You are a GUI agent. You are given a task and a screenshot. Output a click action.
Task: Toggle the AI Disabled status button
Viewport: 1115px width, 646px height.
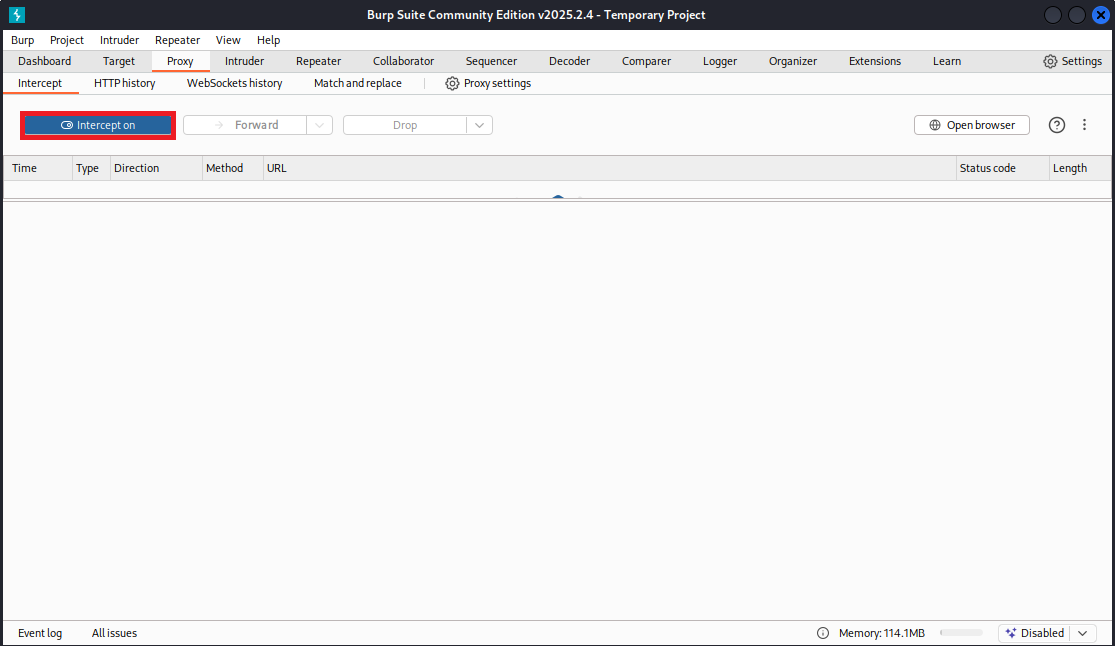click(x=1034, y=633)
